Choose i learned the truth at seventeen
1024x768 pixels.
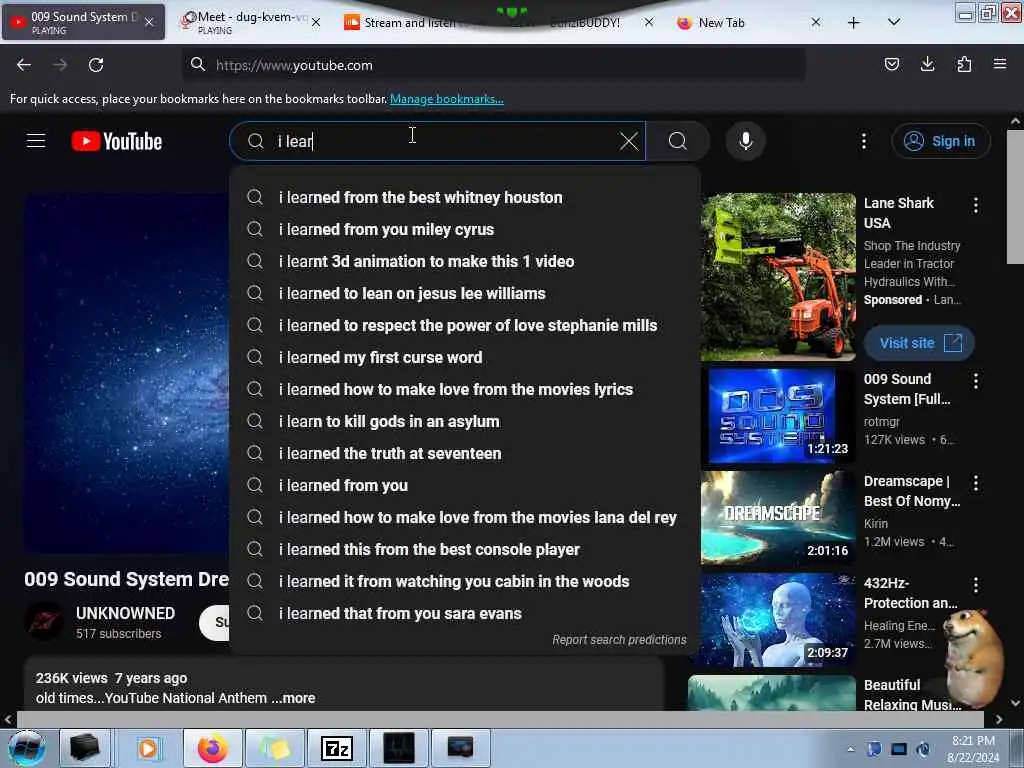coord(465,453)
